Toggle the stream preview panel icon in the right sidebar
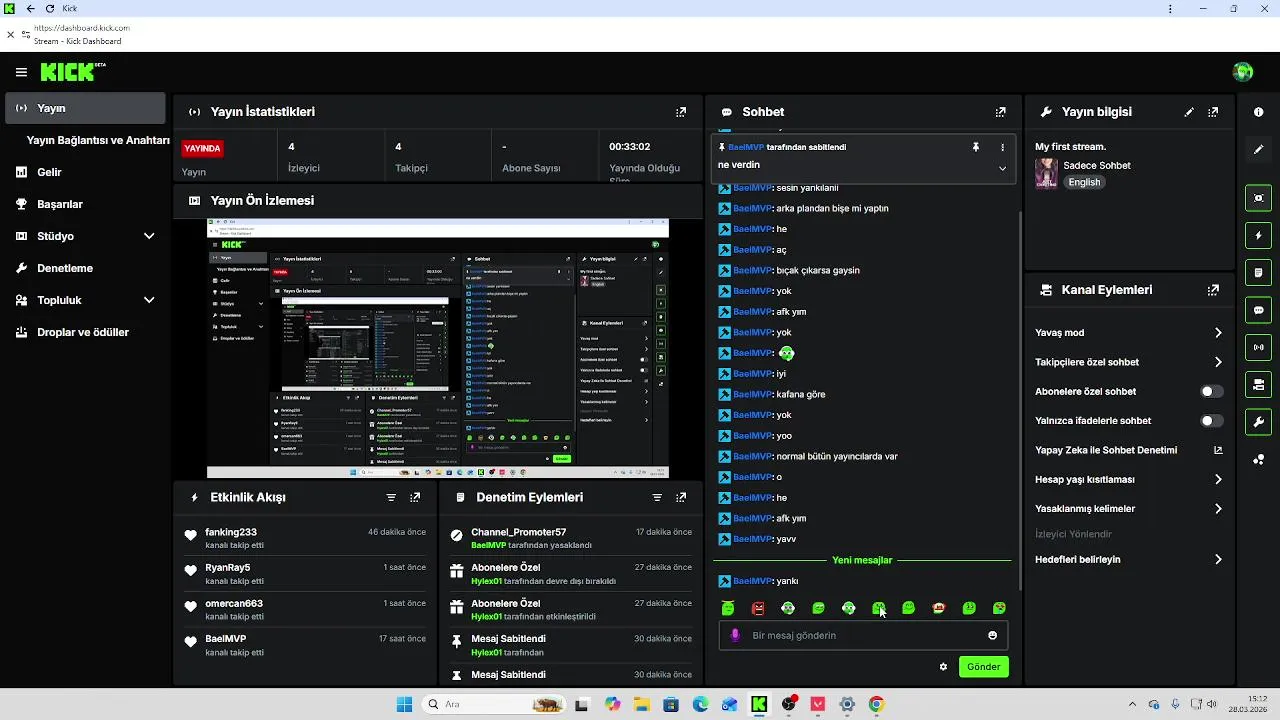This screenshot has height=720, width=1280. 1259,198
